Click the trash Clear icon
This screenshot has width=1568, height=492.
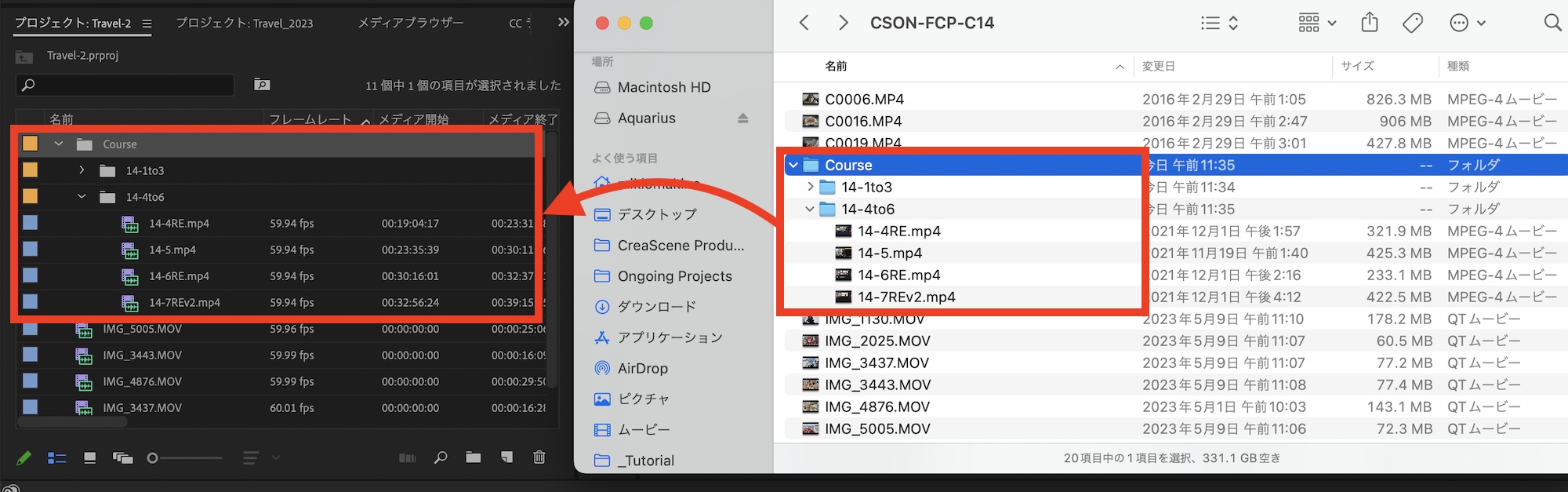[539, 457]
